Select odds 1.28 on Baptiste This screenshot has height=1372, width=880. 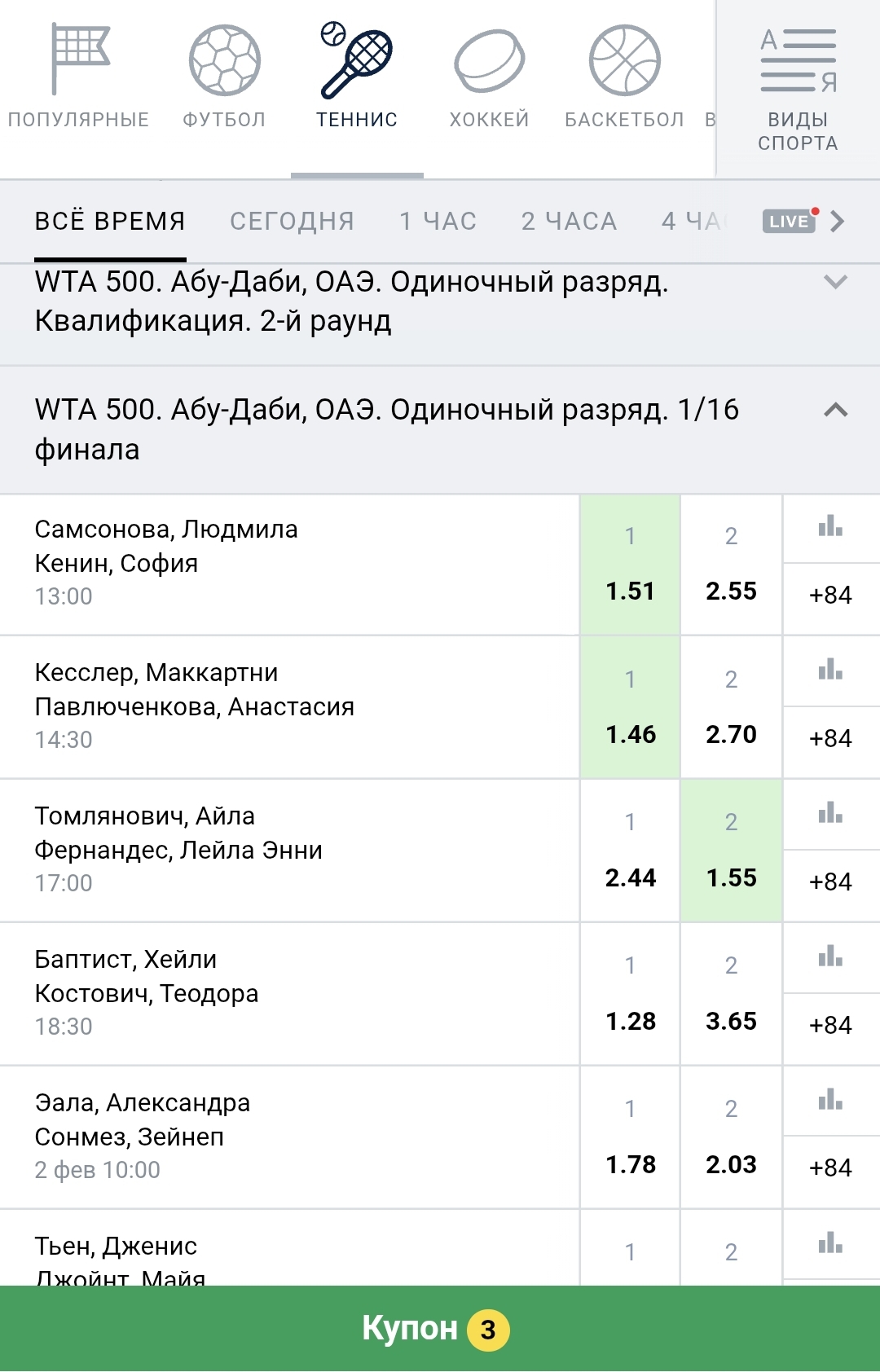[630, 994]
